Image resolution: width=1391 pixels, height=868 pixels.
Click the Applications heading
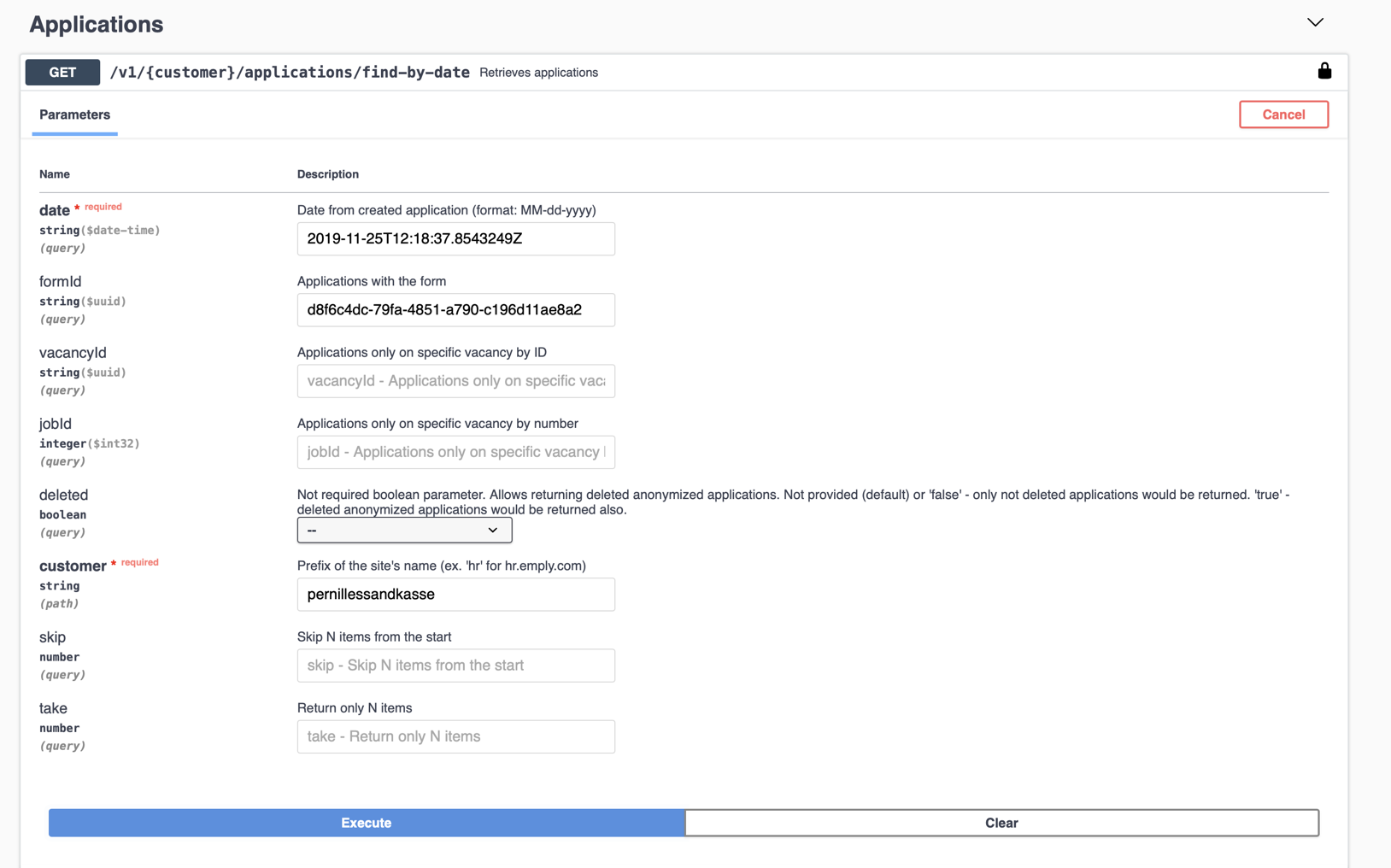(96, 24)
